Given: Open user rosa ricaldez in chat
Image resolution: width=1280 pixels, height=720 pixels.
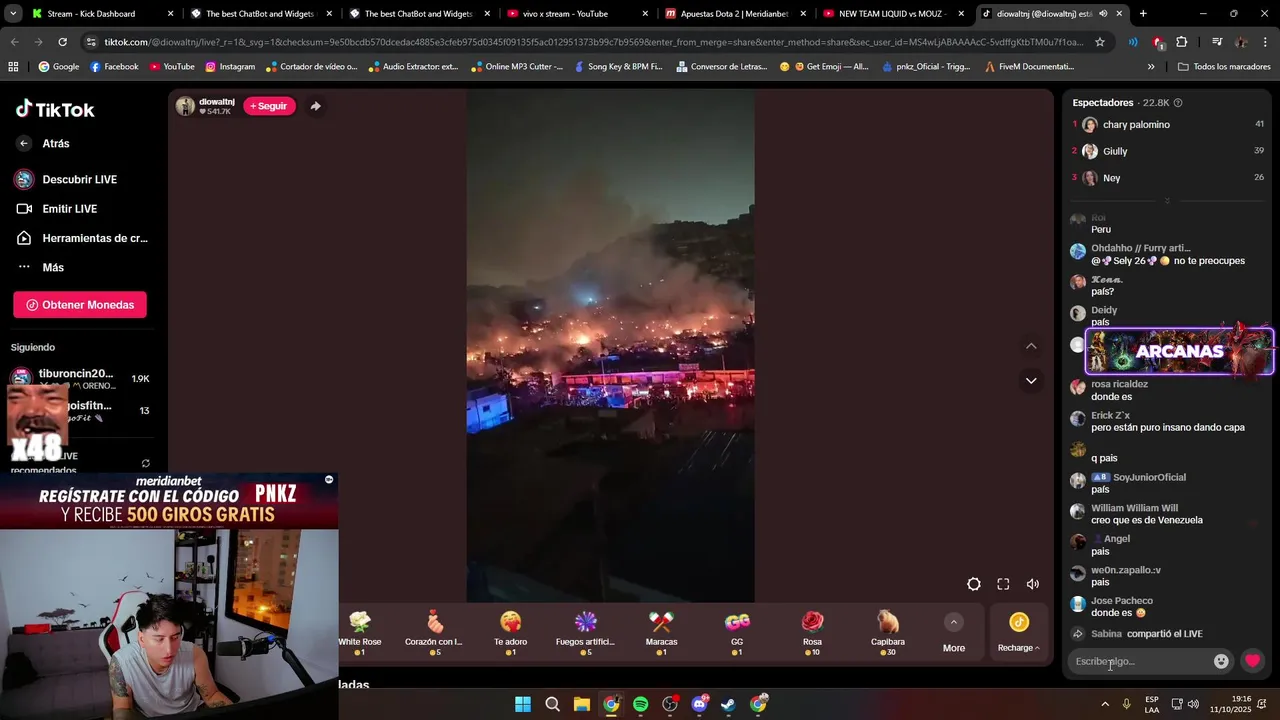Looking at the screenshot, I should tap(1119, 384).
